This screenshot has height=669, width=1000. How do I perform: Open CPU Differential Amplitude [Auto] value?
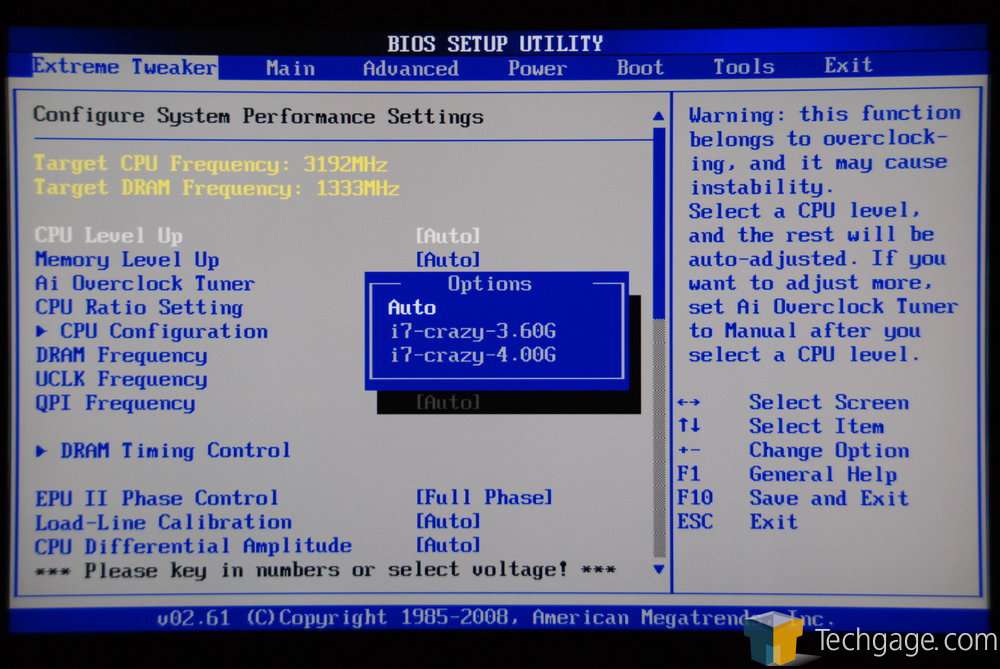448,545
